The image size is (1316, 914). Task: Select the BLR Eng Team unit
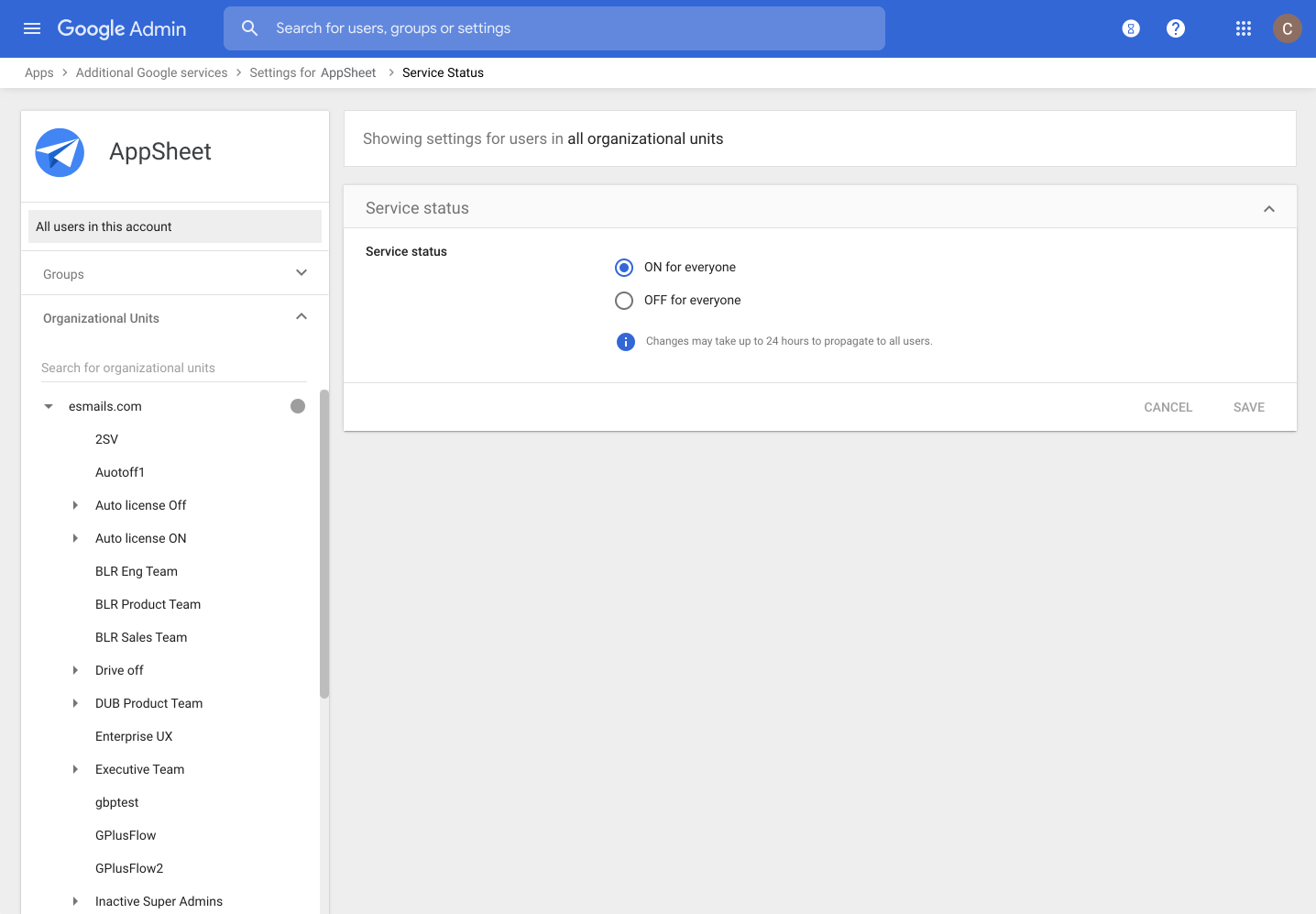pyautogui.click(x=137, y=571)
